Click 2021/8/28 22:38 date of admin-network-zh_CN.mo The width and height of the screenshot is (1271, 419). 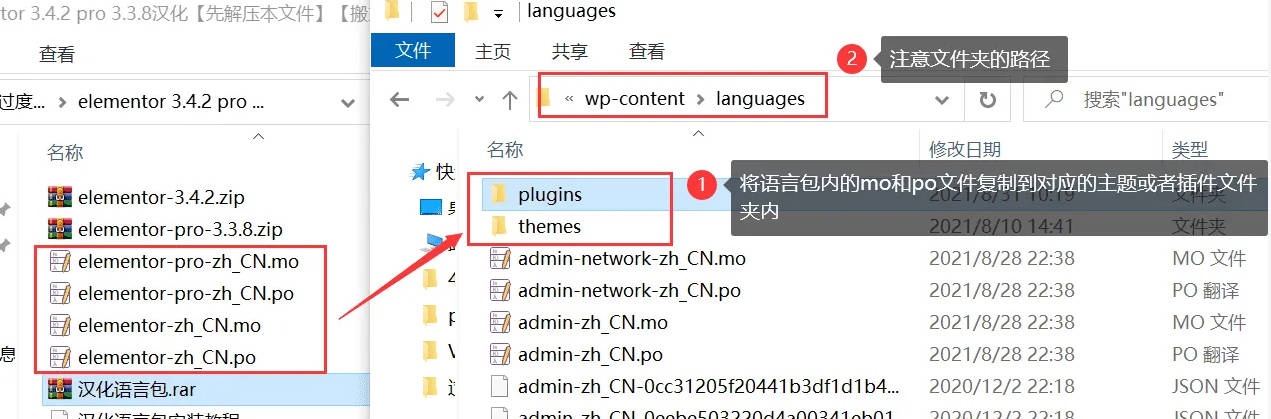pyautogui.click(x=1002, y=259)
